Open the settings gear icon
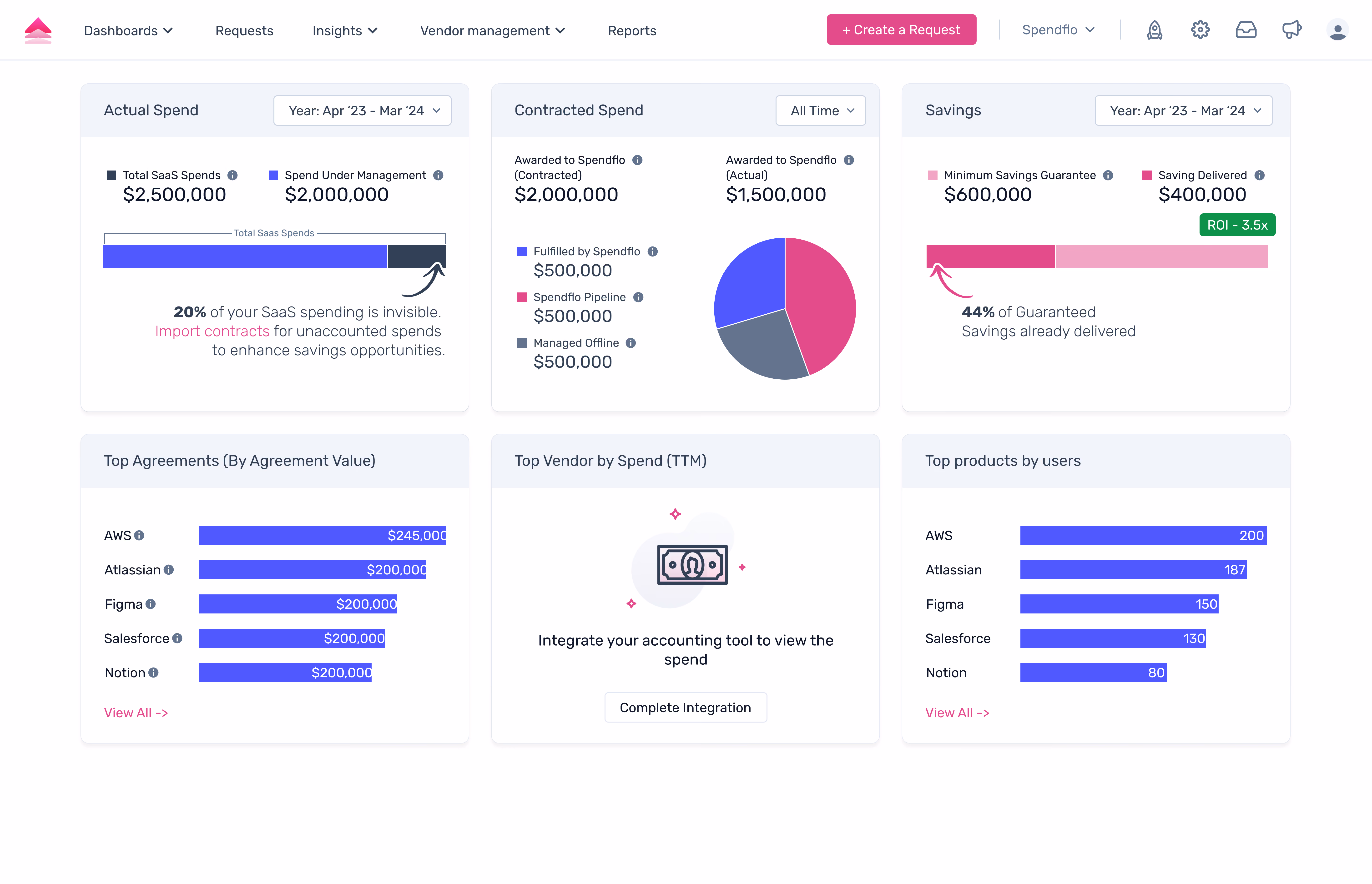Screen dimensions: 1372x884 click(x=1200, y=30)
